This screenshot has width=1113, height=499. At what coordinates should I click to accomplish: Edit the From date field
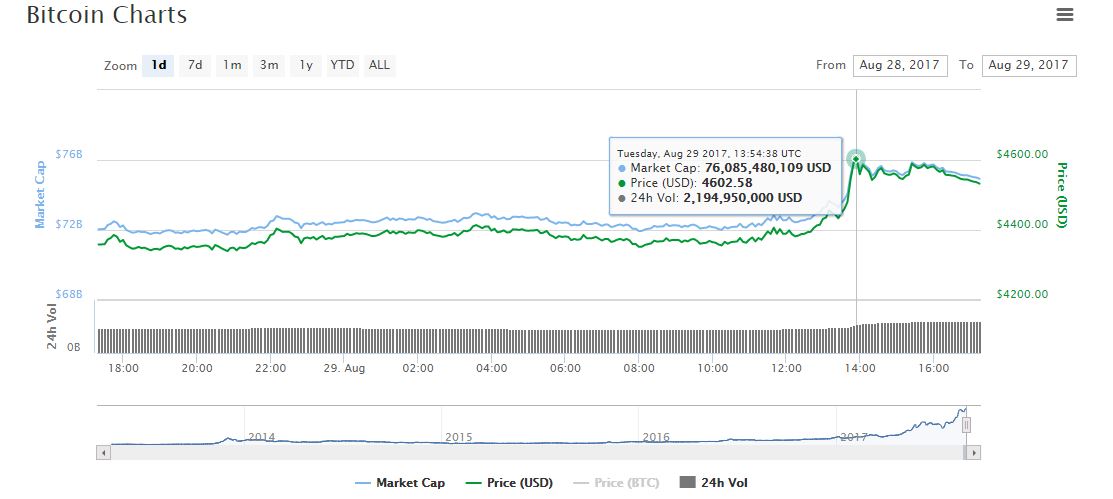pos(900,65)
